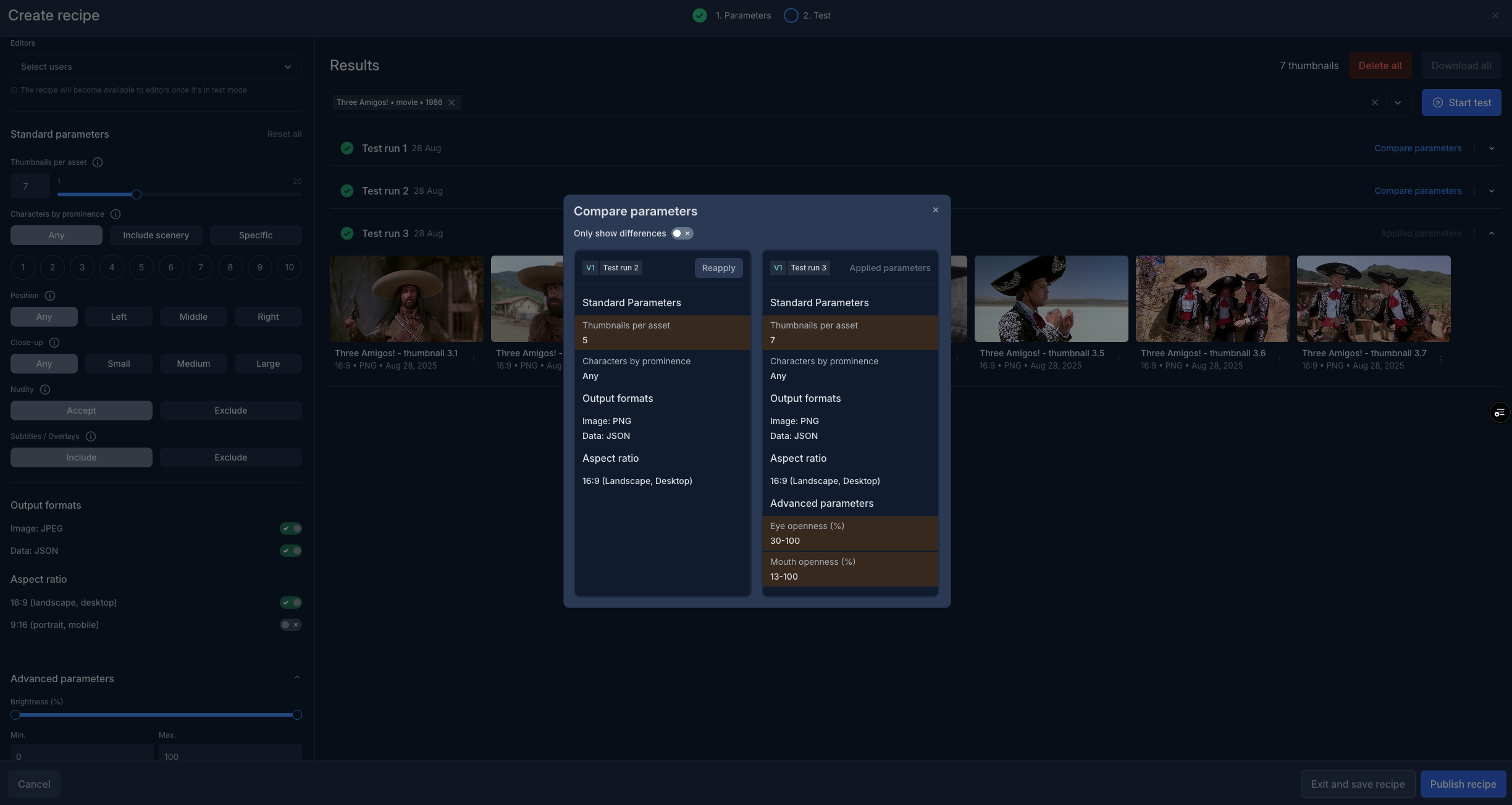Click the Thumbnails per asset number field
The width and height of the screenshot is (1512, 805).
click(x=30, y=186)
